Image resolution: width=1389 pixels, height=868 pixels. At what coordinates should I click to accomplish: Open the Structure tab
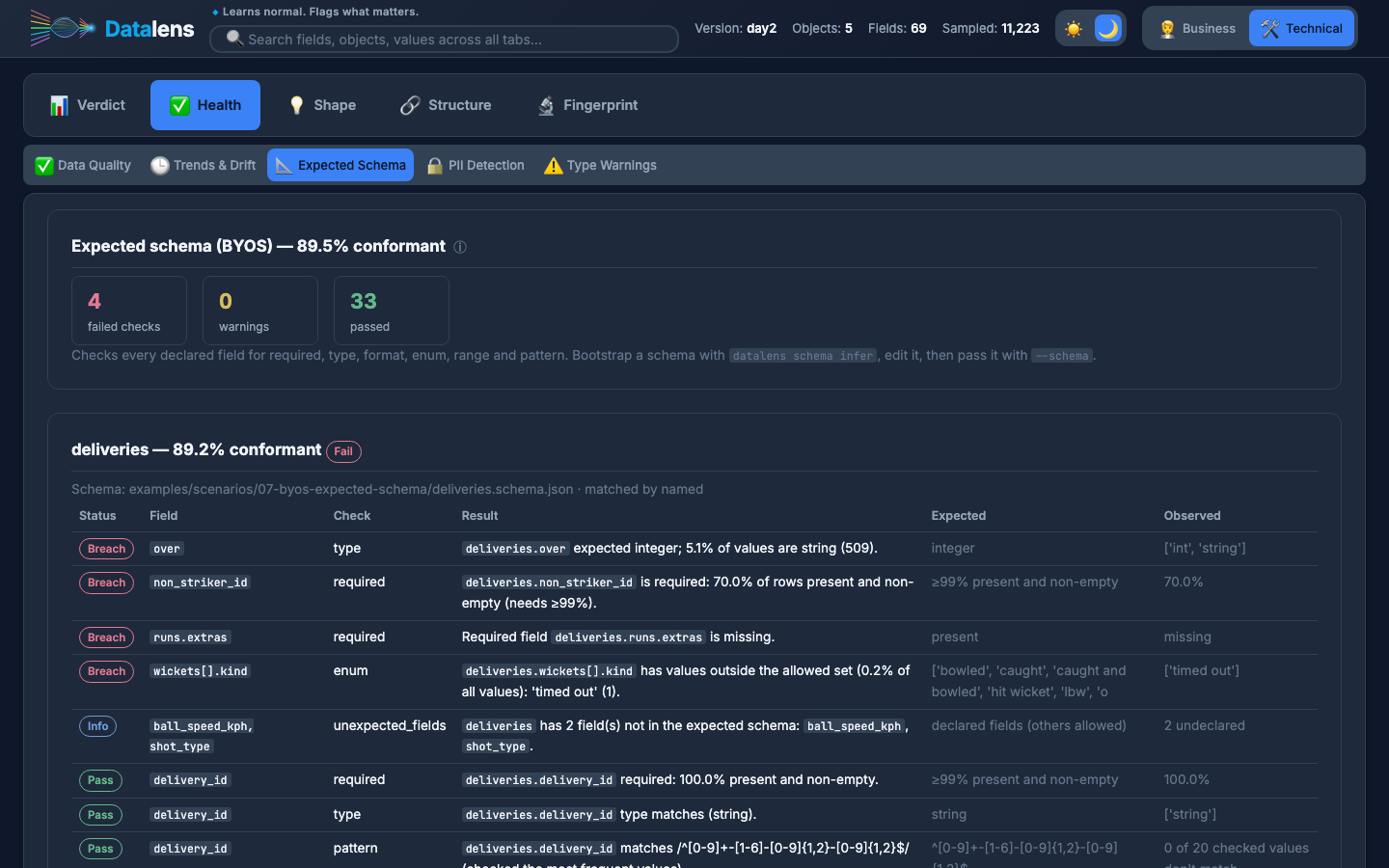[x=446, y=105]
